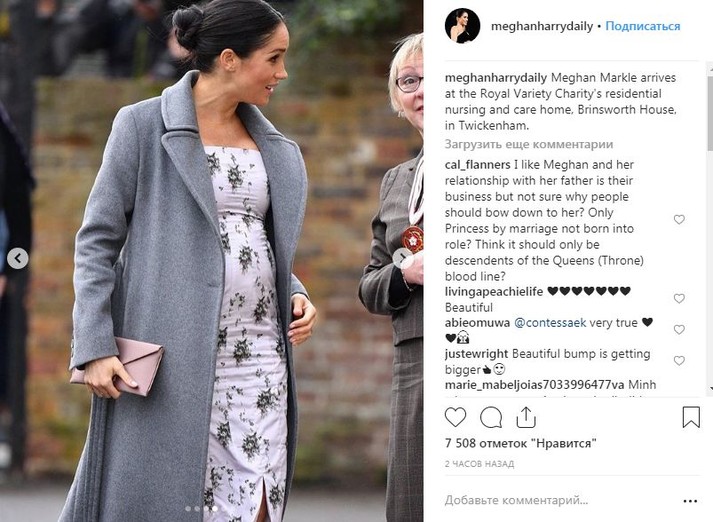This screenshot has height=522, width=713.
Task: Expand Загрузить еще комментарии
Action: (x=529, y=144)
